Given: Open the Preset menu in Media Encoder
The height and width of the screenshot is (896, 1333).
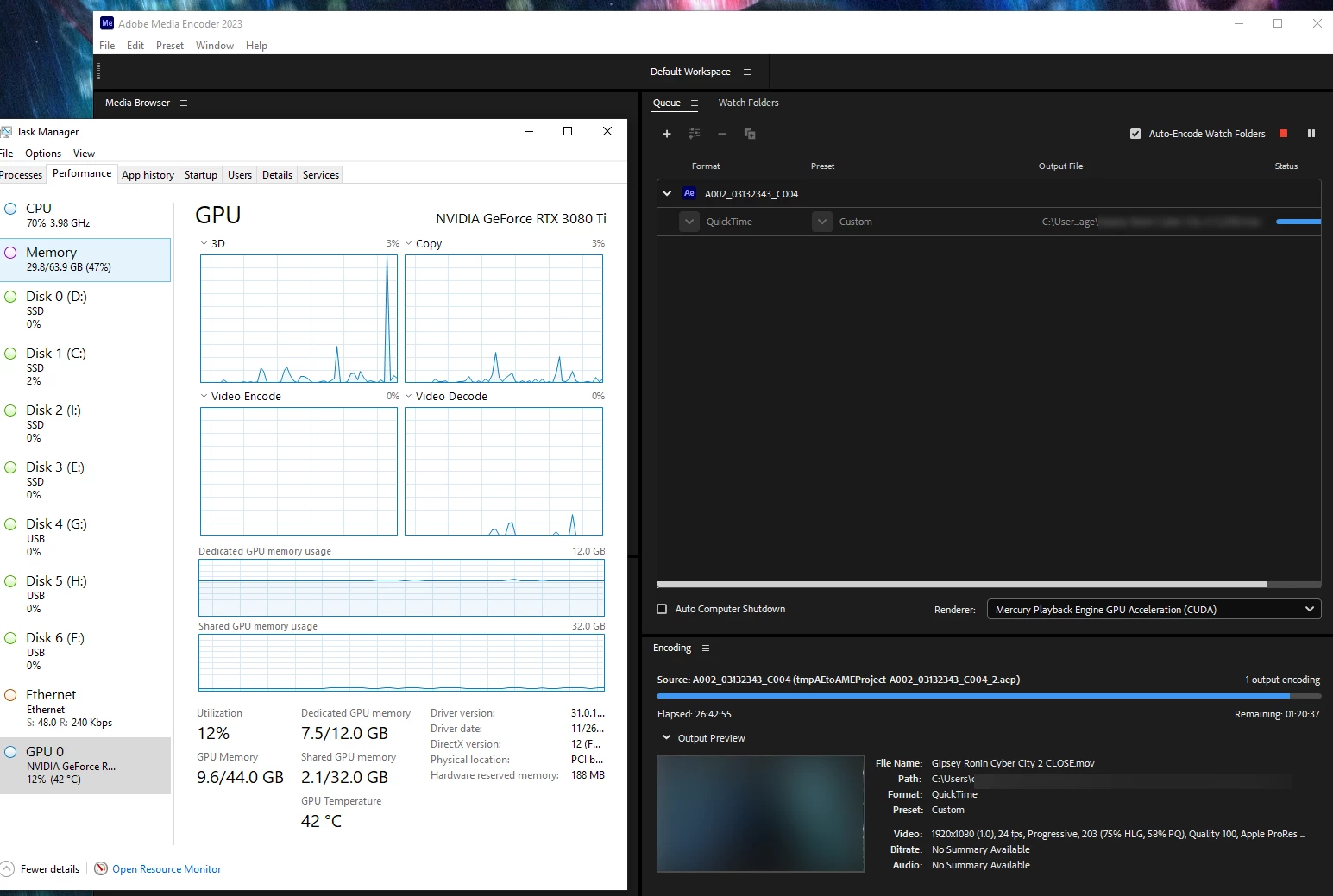Looking at the screenshot, I should (170, 46).
